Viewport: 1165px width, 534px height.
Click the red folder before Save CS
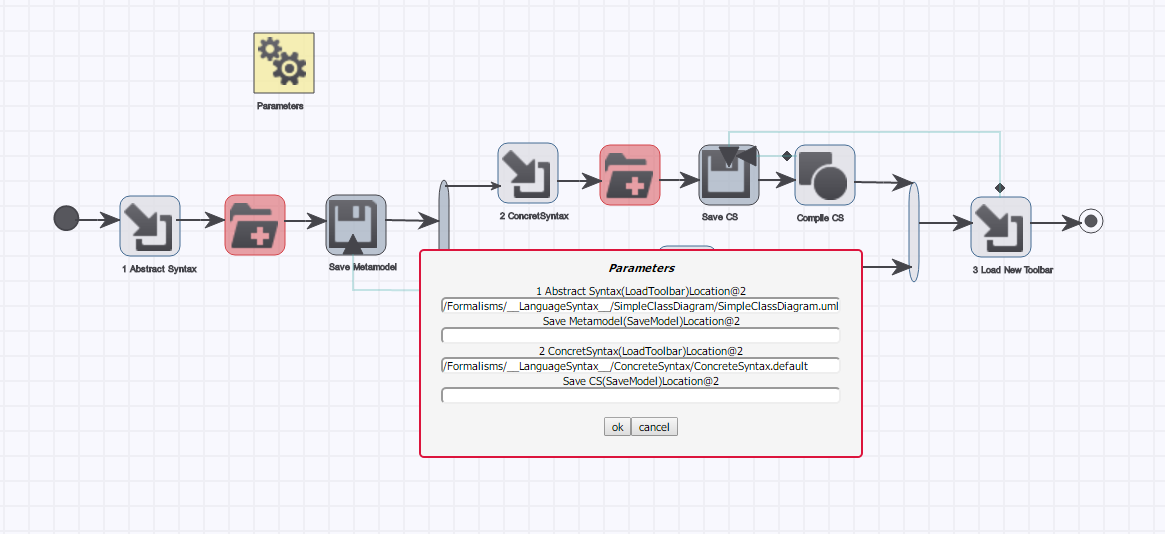pos(629,175)
